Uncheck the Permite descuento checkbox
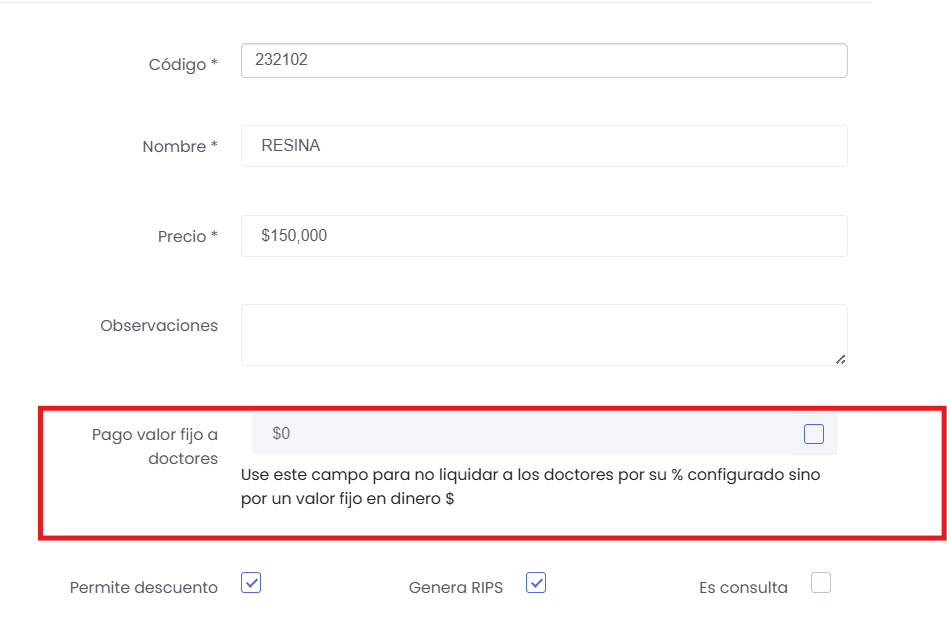This screenshot has height=641, width=947. pyautogui.click(x=251, y=583)
